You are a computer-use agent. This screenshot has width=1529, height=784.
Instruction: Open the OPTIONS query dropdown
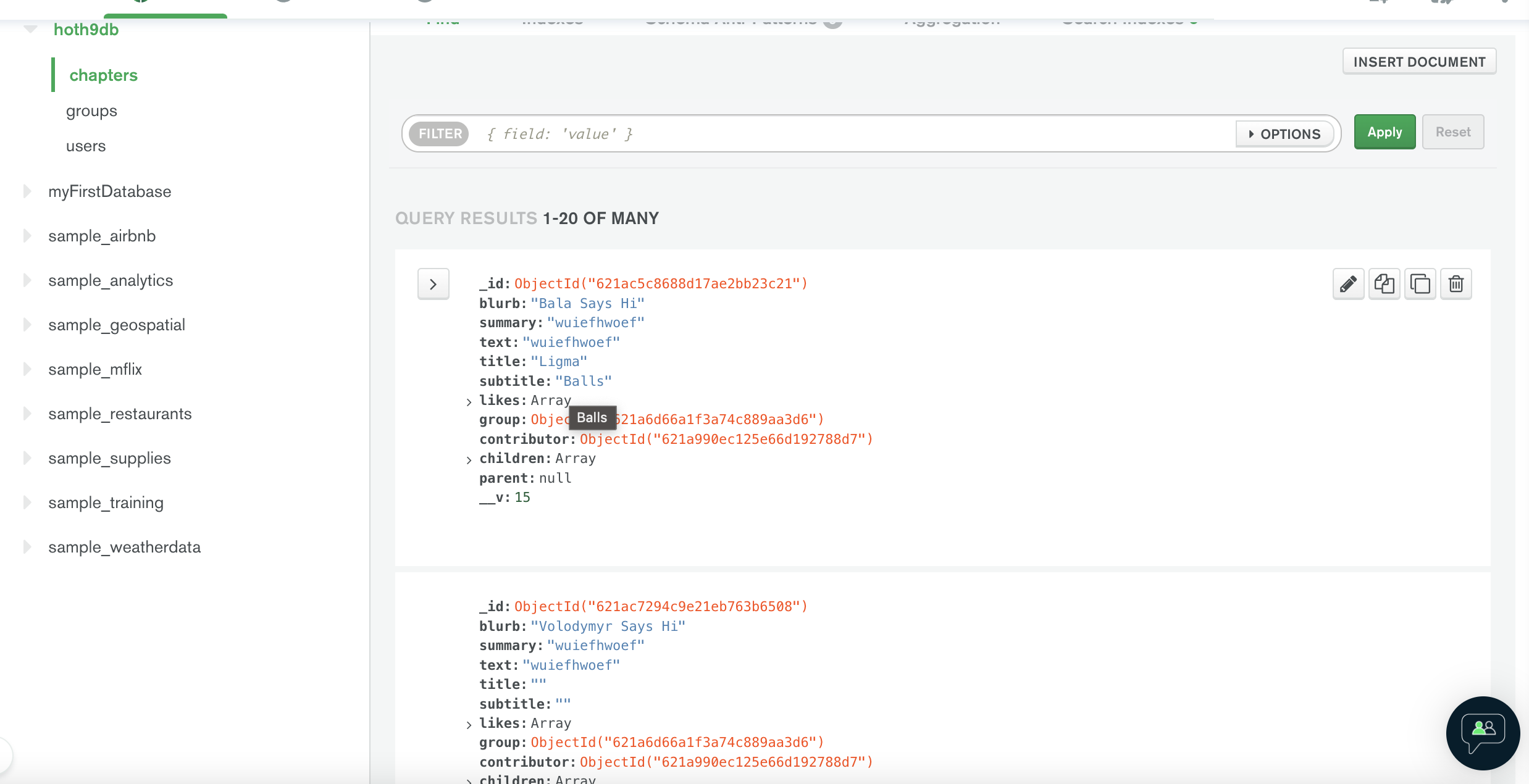coord(1284,134)
